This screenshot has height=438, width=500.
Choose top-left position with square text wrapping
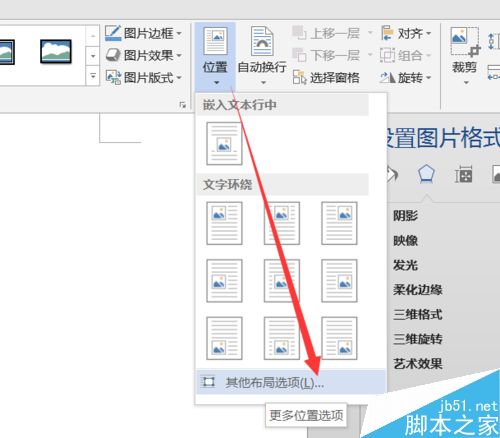tap(224, 223)
